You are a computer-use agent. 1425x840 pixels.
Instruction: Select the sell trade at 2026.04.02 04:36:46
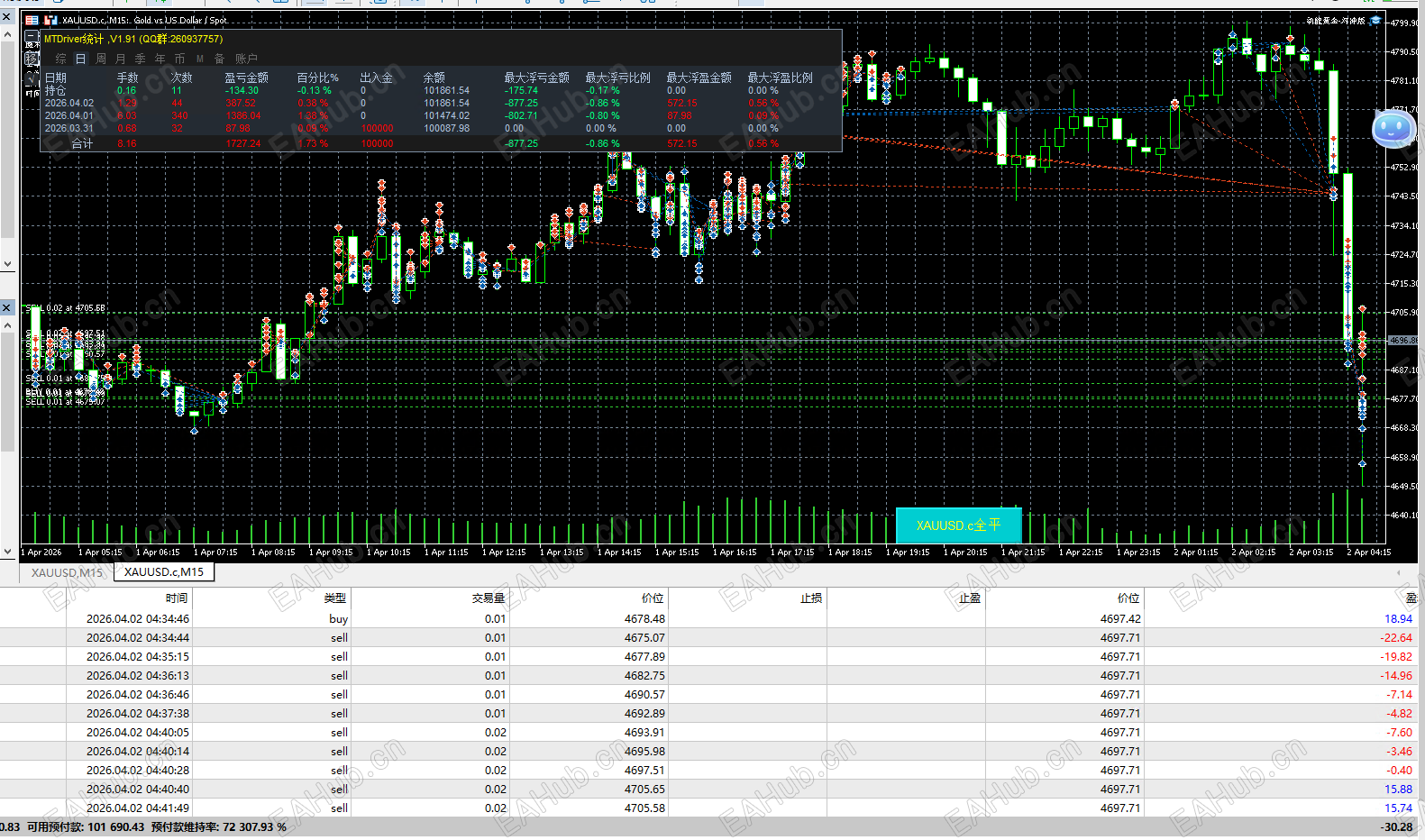coord(708,695)
